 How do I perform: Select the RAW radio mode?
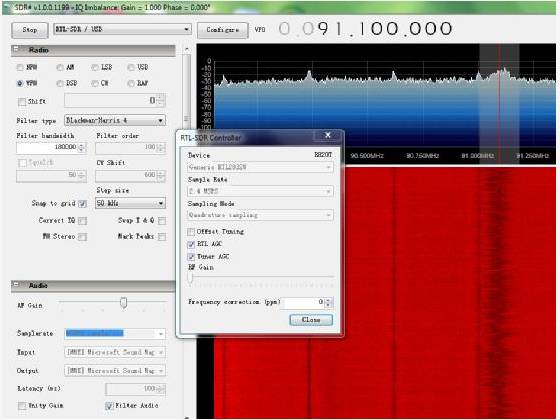(x=131, y=83)
